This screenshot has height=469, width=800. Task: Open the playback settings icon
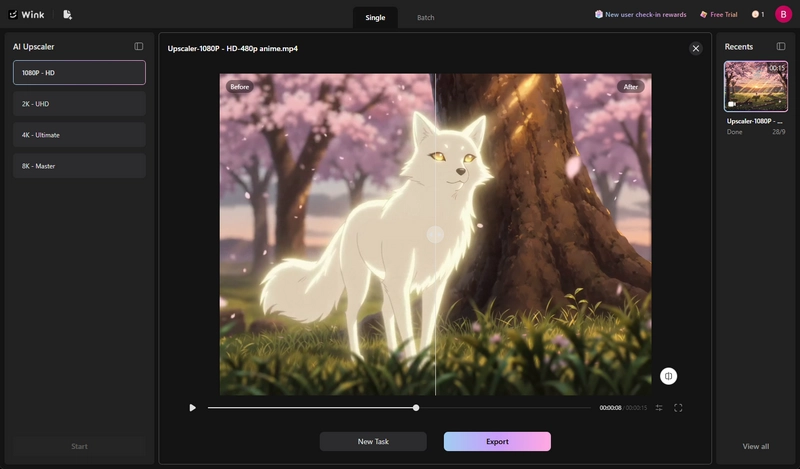coord(659,408)
